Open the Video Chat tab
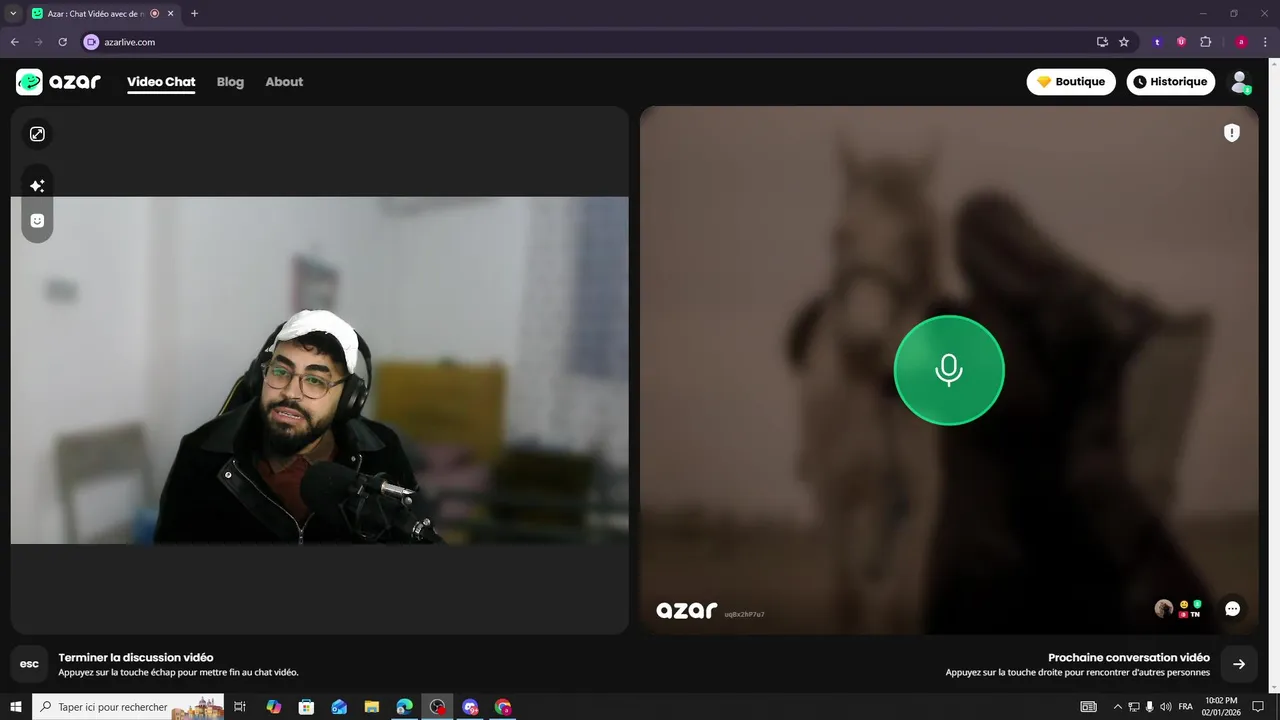The height and width of the screenshot is (720, 1280). pyautogui.click(x=161, y=82)
